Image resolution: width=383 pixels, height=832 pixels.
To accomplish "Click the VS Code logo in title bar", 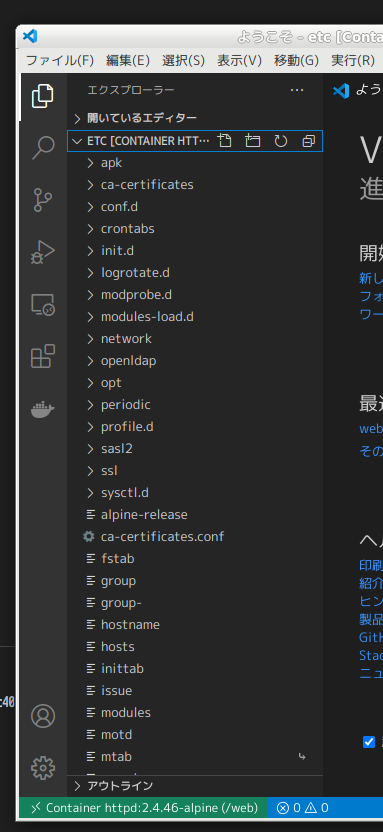I will click(30, 37).
